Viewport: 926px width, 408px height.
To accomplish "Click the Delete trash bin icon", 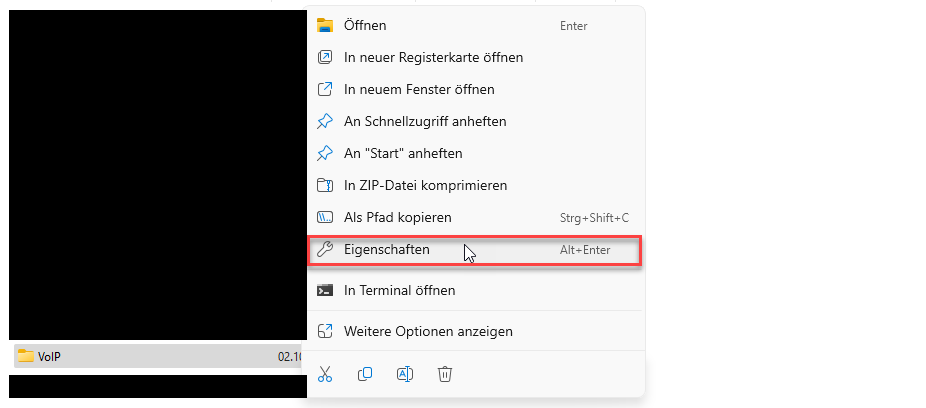I will [445, 374].
